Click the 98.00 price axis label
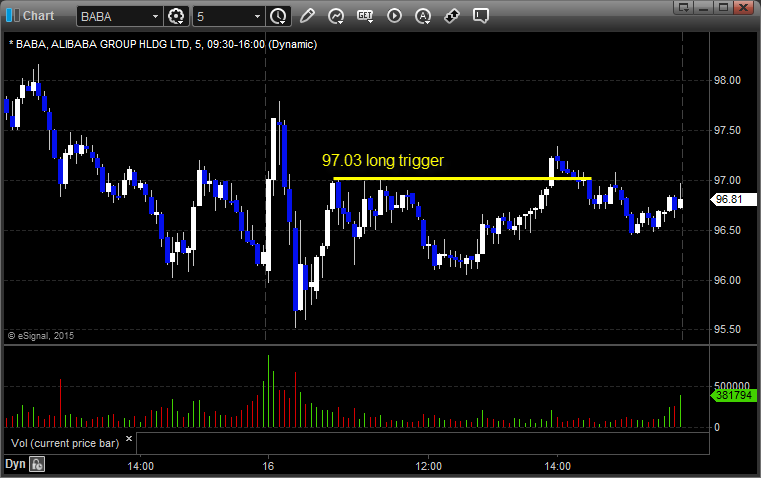761x478 pixels. point(727,80)
